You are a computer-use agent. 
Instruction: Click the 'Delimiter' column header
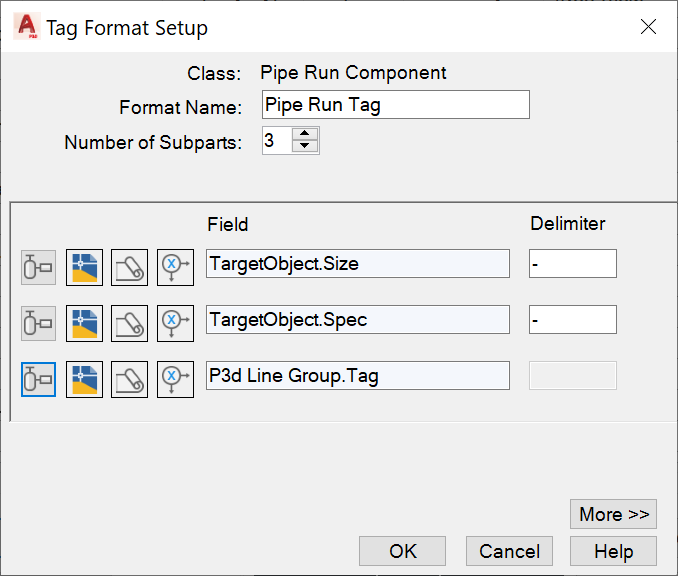(568, 224)
